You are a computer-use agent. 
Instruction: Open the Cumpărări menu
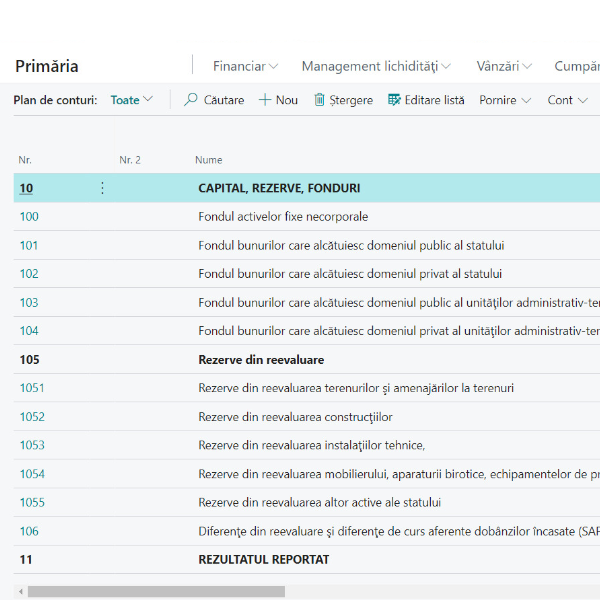click(x=577, y=66)
